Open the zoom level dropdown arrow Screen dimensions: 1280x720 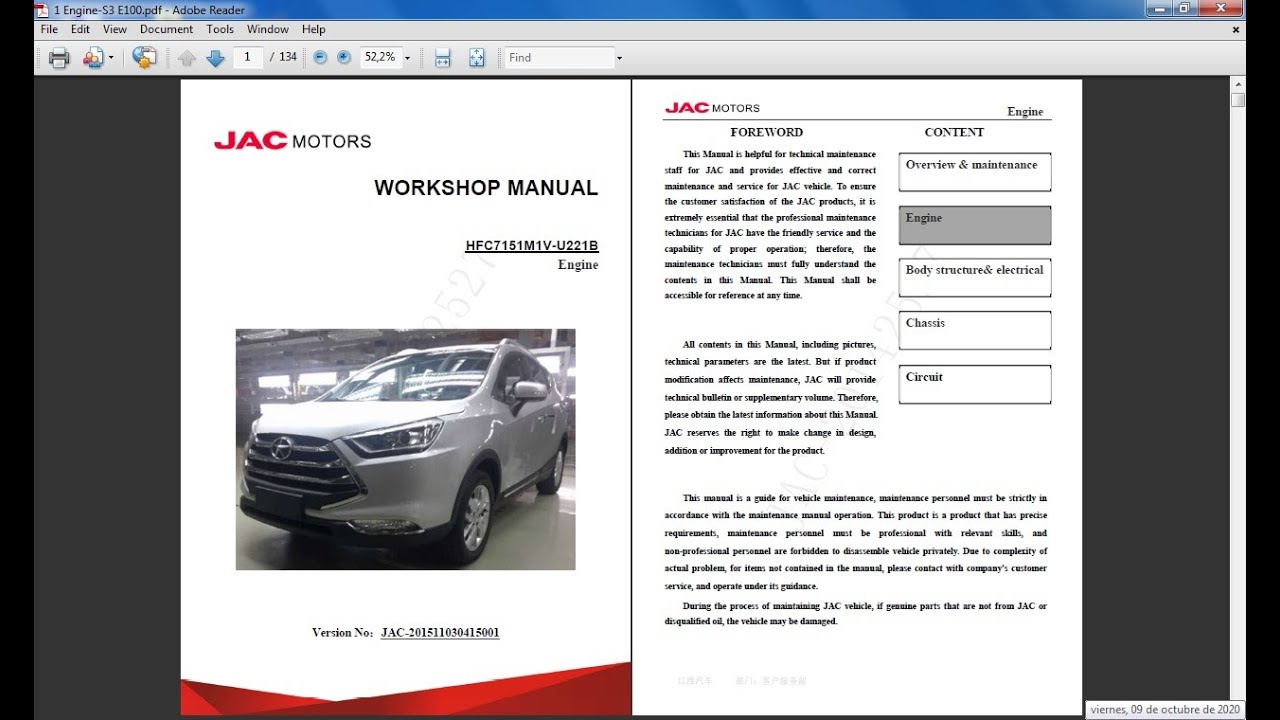click(407, 58)
